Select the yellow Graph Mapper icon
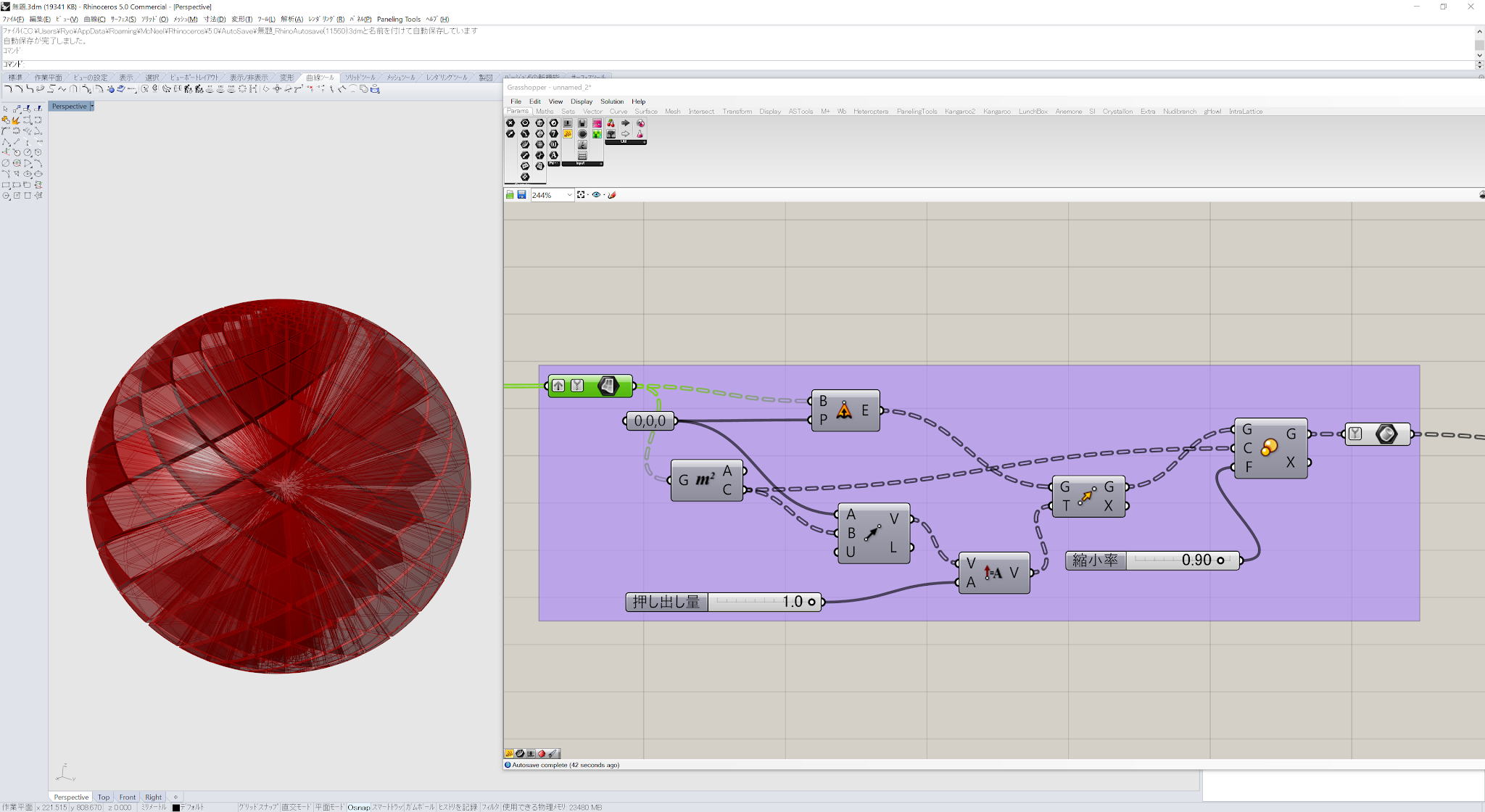Viewport: 1485px width, 812px height. pyautogui.click(x=568, y=134)
